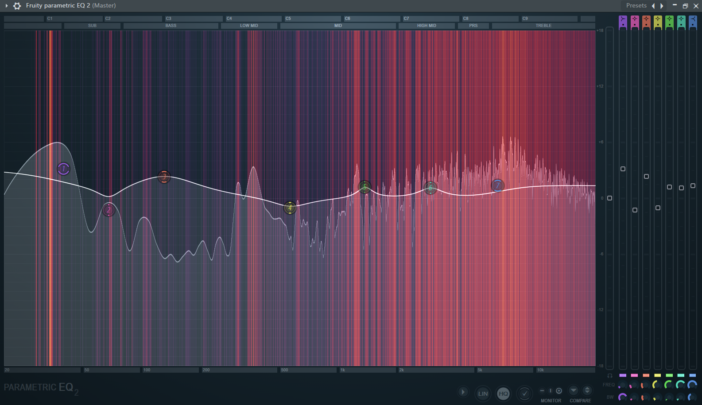Click the main level slider handle
Image resolution: width=702 pixels, height=405 pixels.
(x=609, y=197)
